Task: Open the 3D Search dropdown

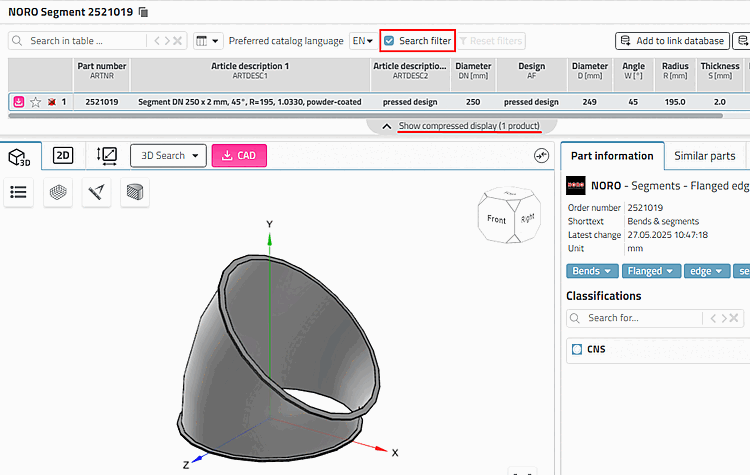Action: click(168, 155)
